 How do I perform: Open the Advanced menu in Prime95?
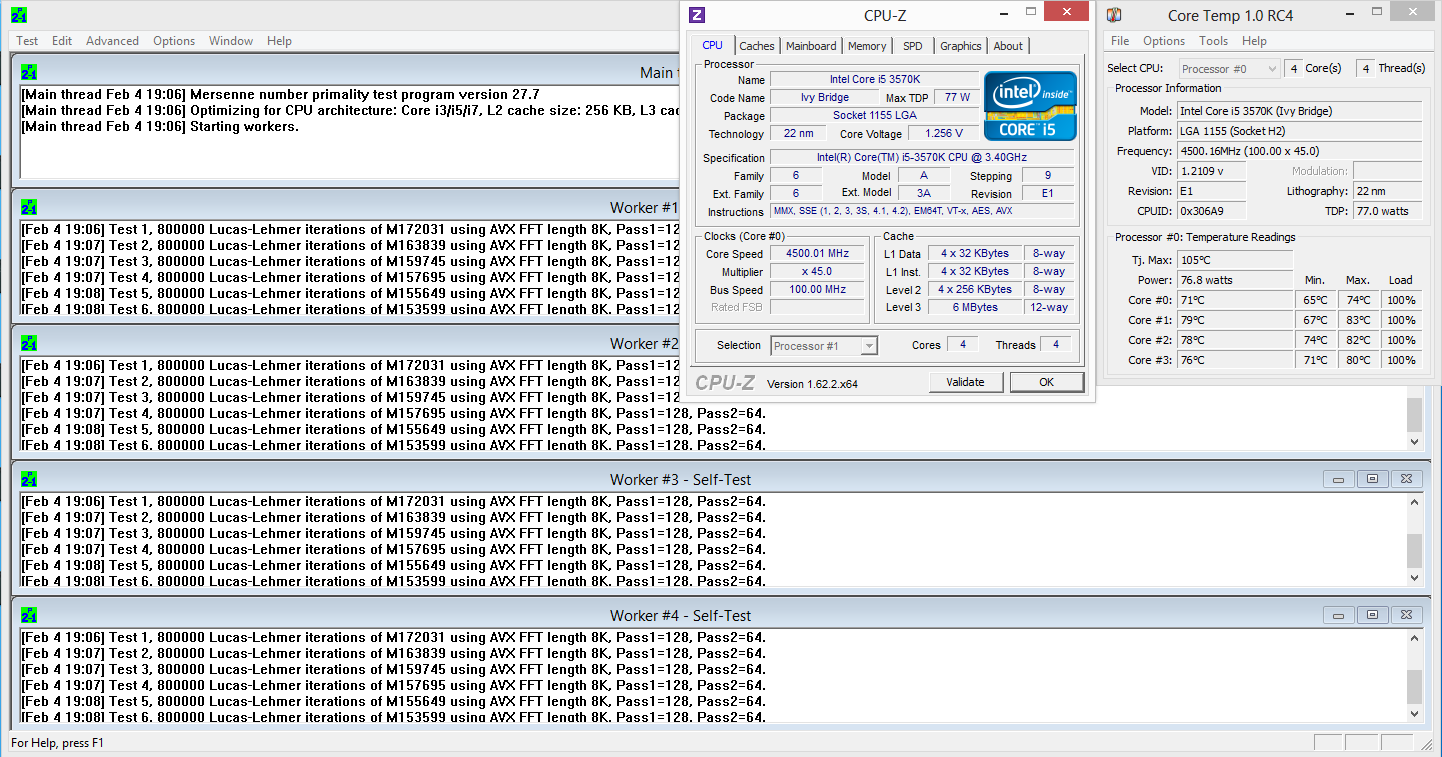(112, 41)
